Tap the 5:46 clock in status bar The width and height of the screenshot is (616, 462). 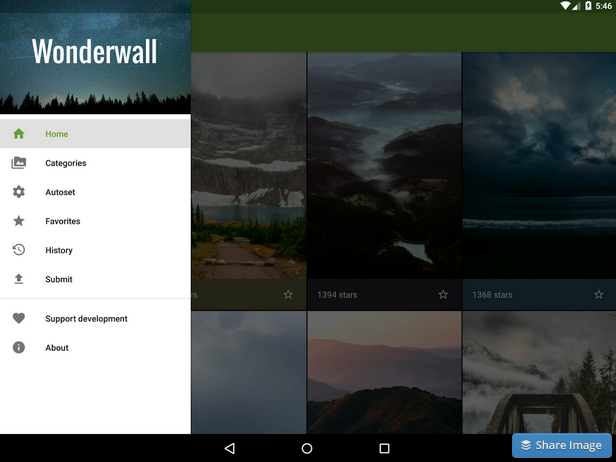pos(603,6)
